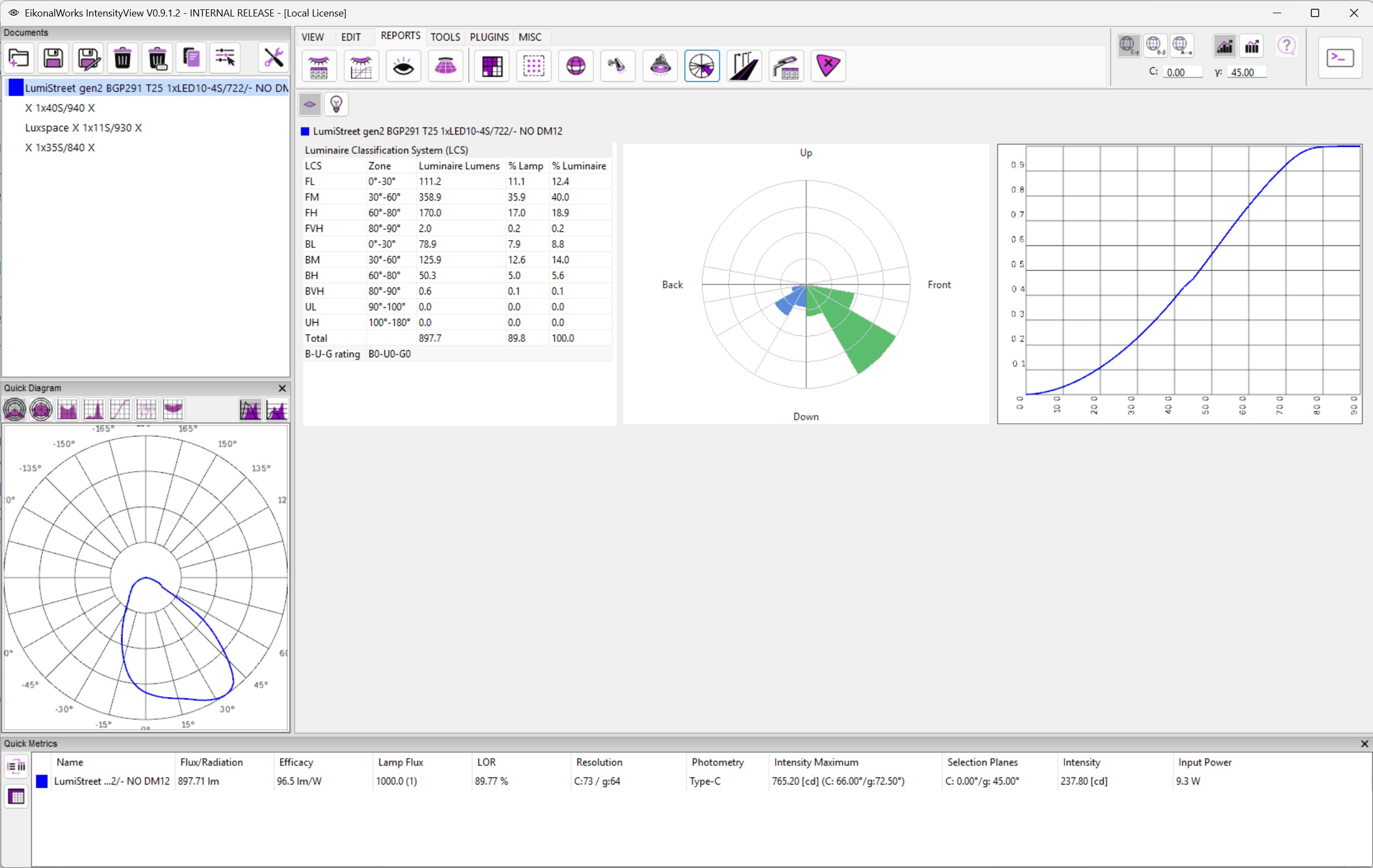Click the blue swatch in Quick Metrics row
The image size is (1373, 868).
pyautogui.click(x=42, y=781)
